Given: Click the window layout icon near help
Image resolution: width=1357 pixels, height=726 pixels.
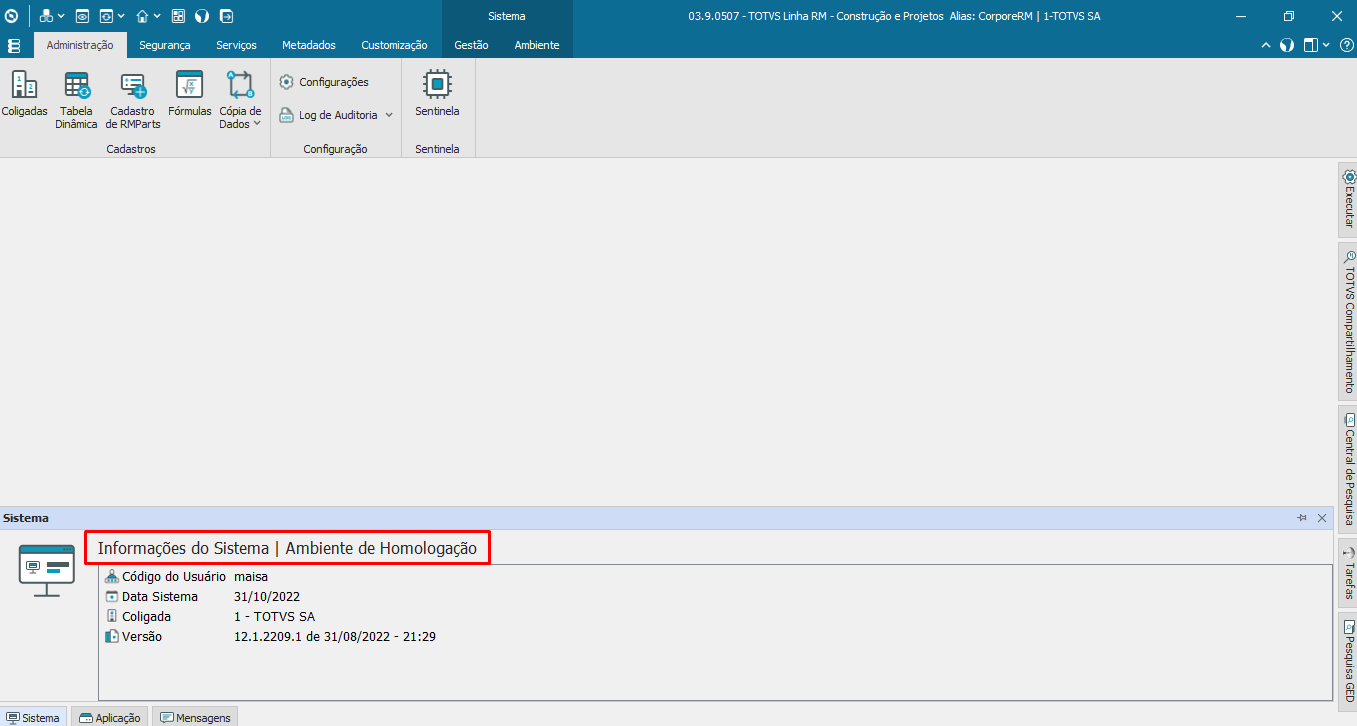Looking at the screenshot, I should click(1310, 45).
